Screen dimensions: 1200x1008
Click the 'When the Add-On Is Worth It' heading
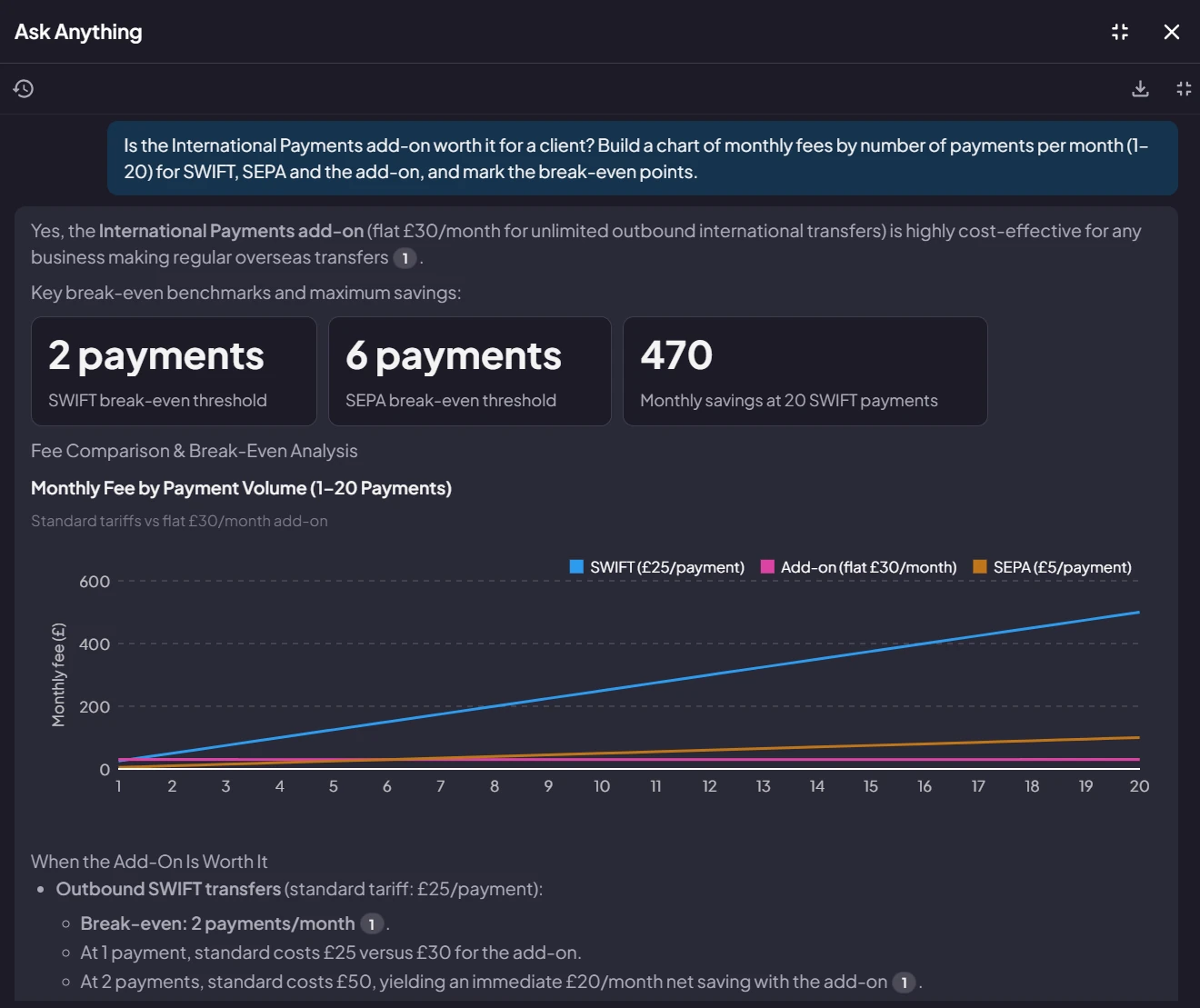click(x=149, y=862)
